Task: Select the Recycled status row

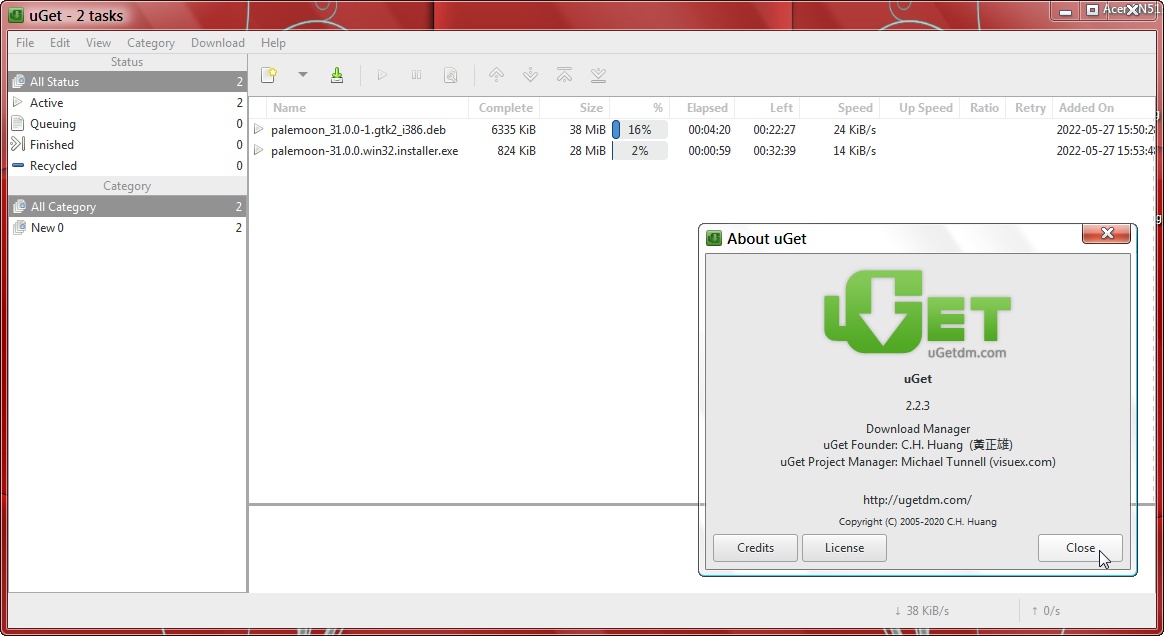Action: 127,165
